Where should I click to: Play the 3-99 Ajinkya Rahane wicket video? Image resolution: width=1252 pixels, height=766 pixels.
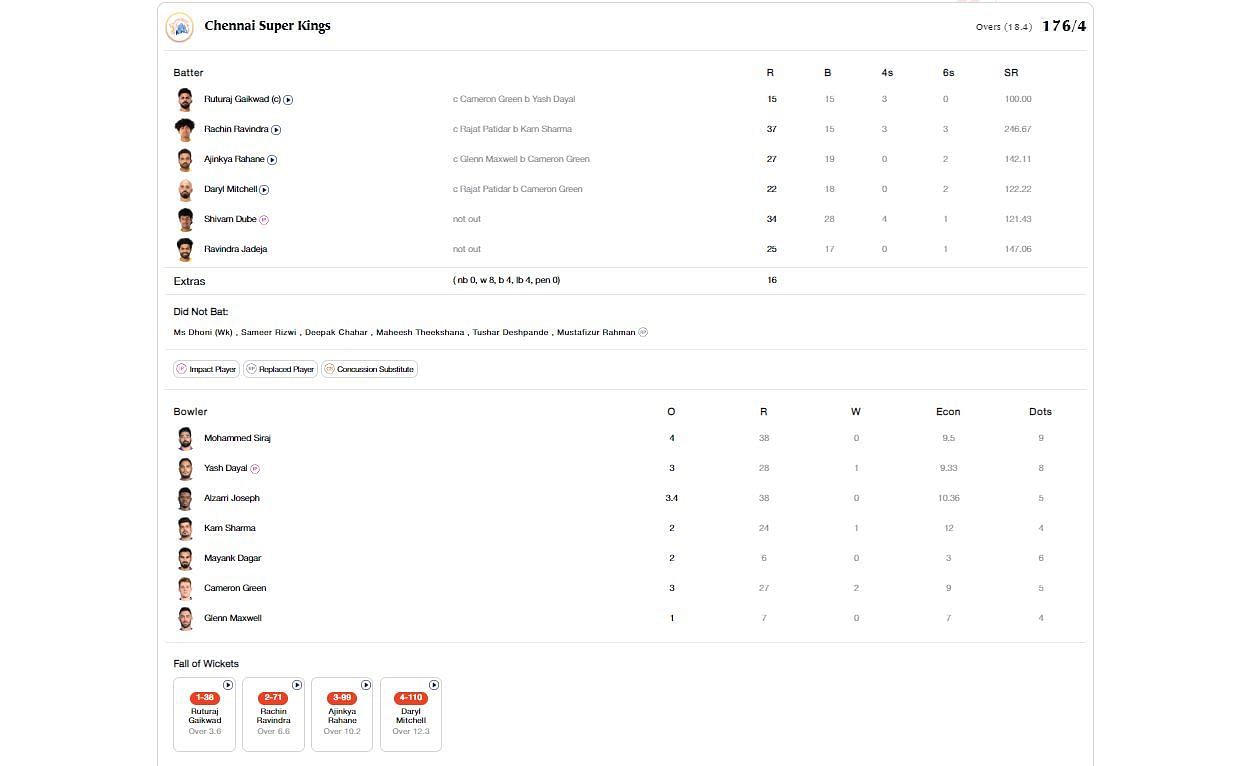pos(366,685)
